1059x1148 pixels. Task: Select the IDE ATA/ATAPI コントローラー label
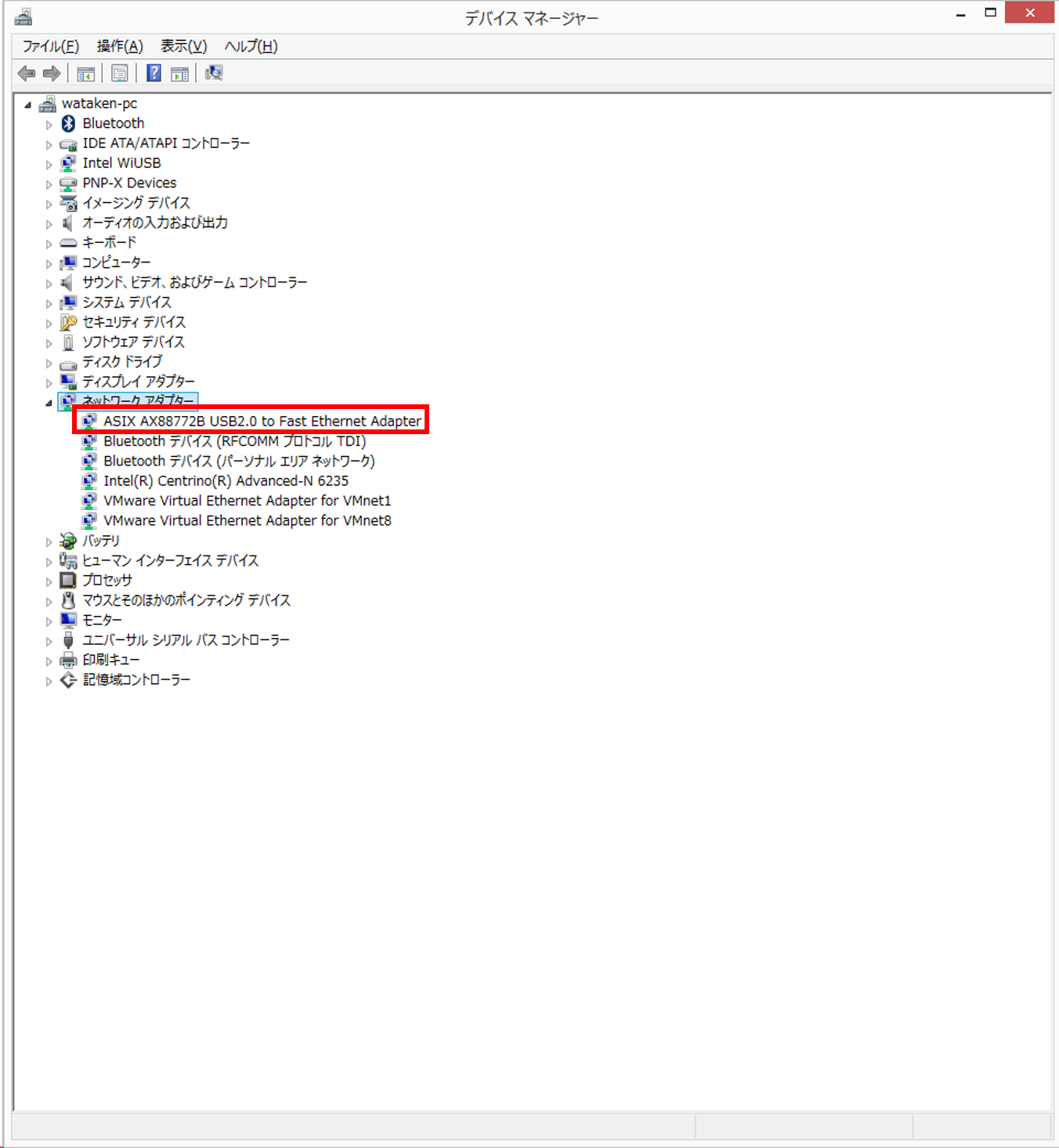166,143
